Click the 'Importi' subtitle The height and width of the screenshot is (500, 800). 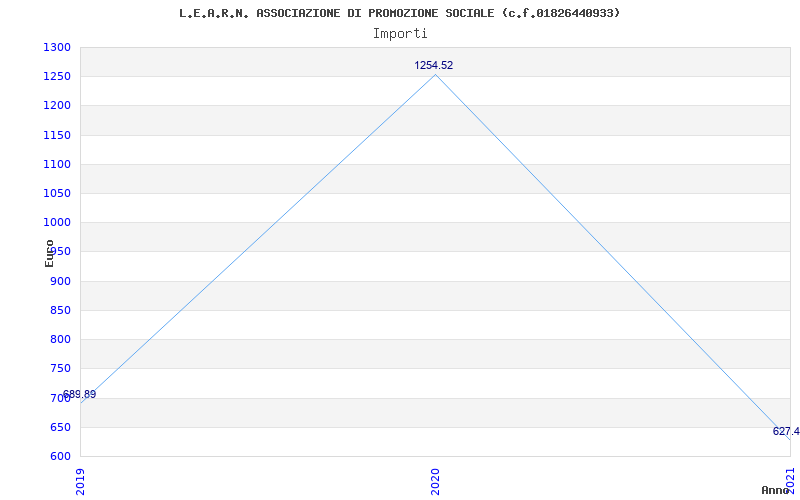coord(400,34)
